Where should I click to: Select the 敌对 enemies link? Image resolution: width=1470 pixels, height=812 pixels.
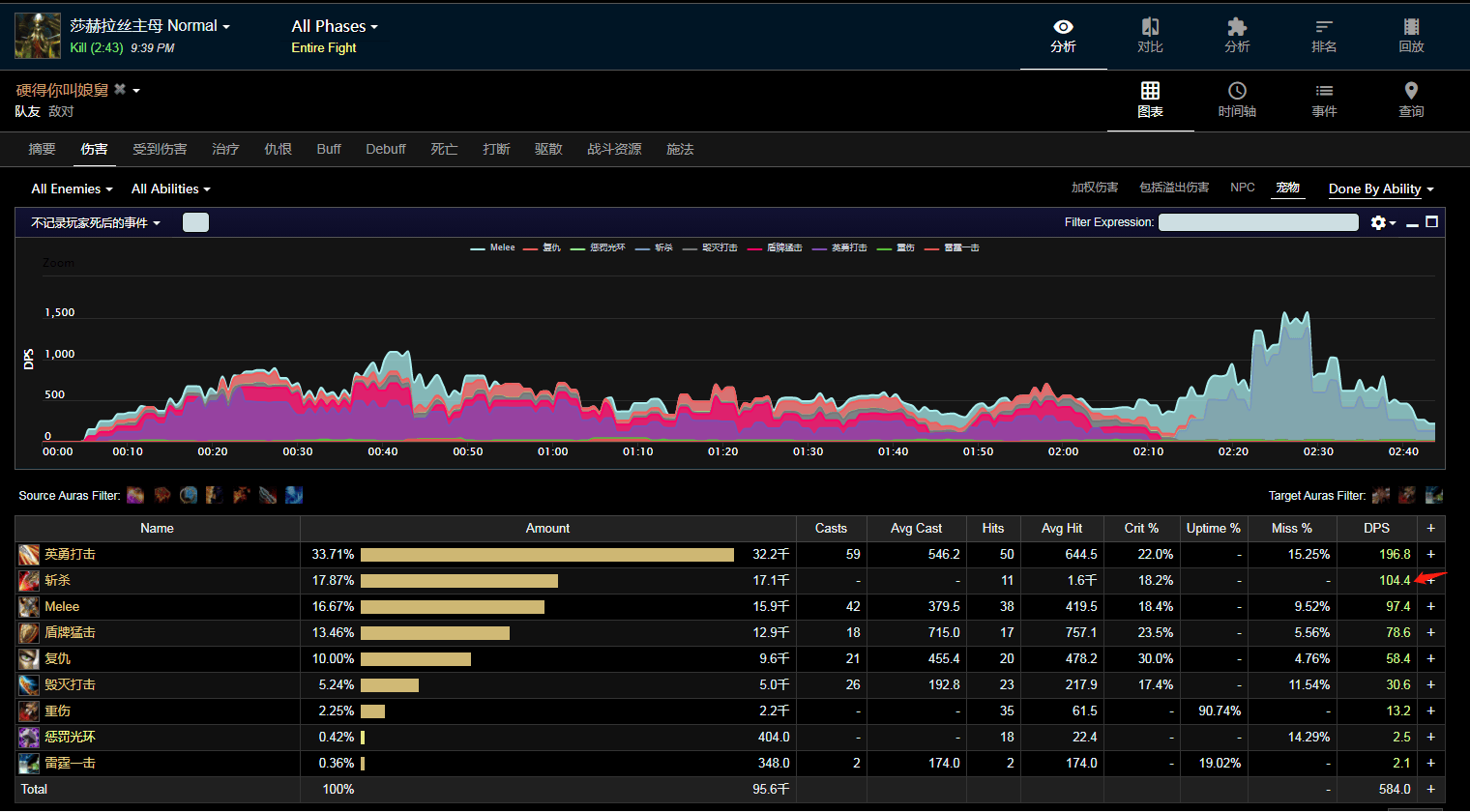[x=61, y=112]
